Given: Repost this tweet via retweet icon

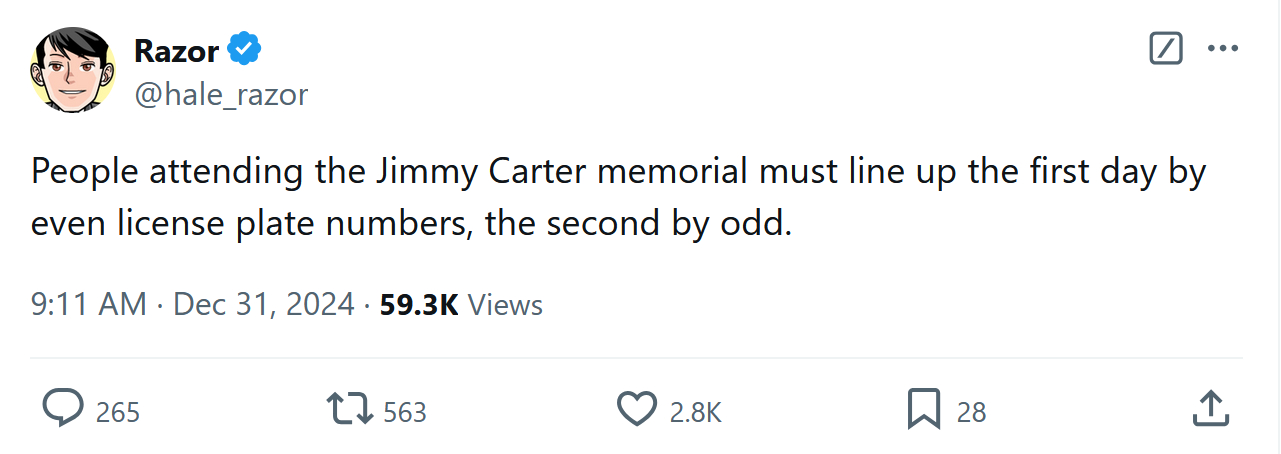Looking at the screenshot, I should [x=350, y=408].
